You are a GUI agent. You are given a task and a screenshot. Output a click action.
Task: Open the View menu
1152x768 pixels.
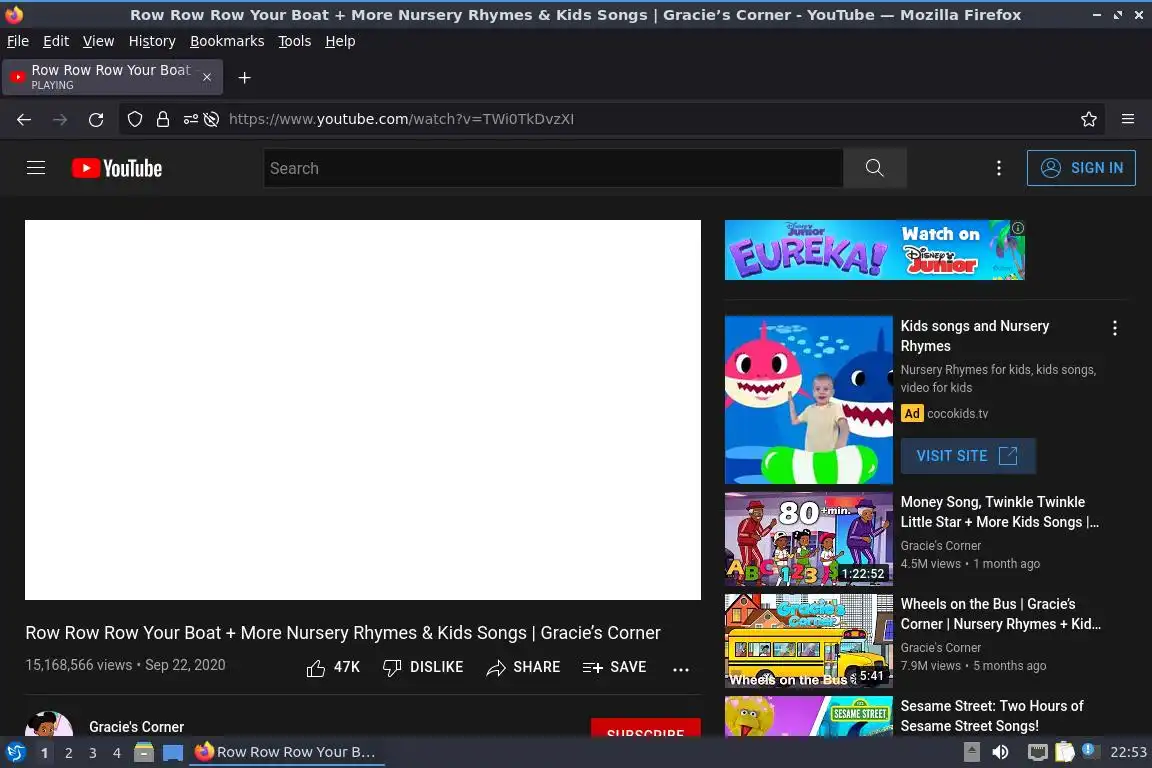tap(98, 41)
